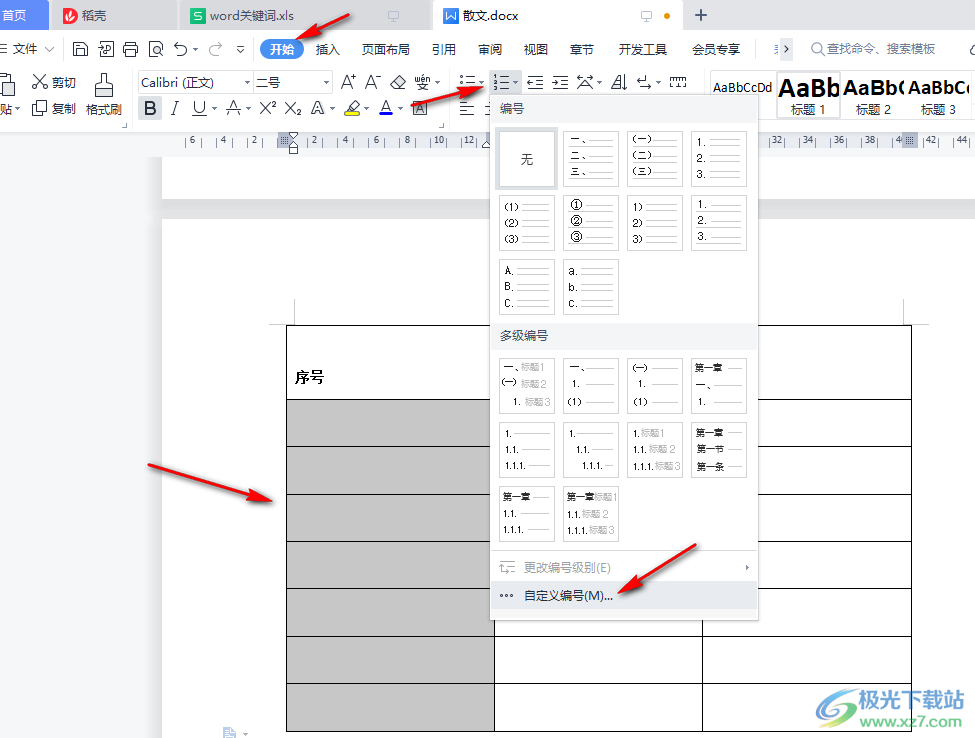Open the pinyin guide 拼音 tool

[424, 84]
